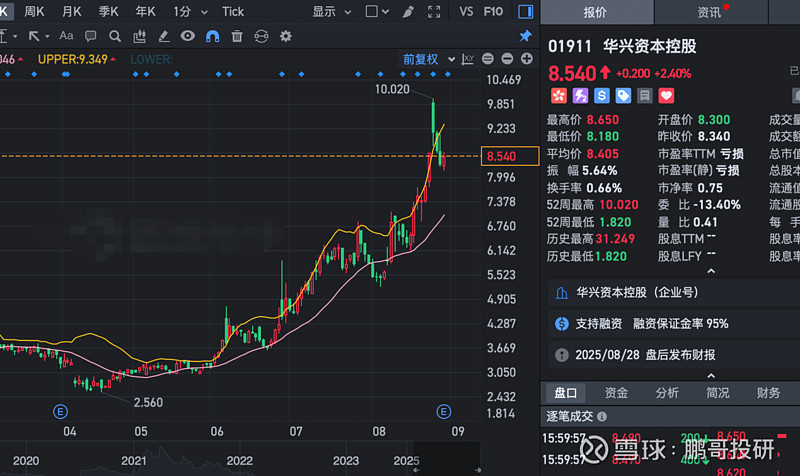Open drawing toolbar settings gear
This screenshot has width=800, height=476.
[286, 36]
